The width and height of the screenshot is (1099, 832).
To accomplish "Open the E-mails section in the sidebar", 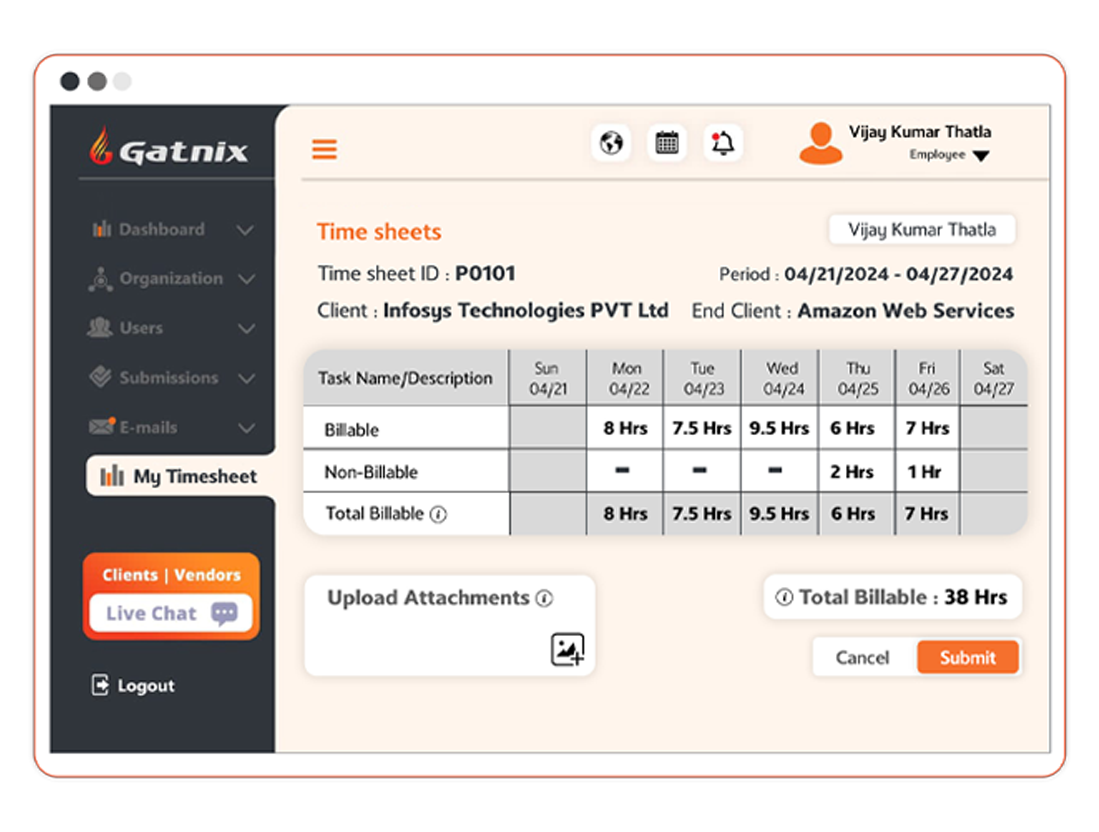I will coord(163,427).
